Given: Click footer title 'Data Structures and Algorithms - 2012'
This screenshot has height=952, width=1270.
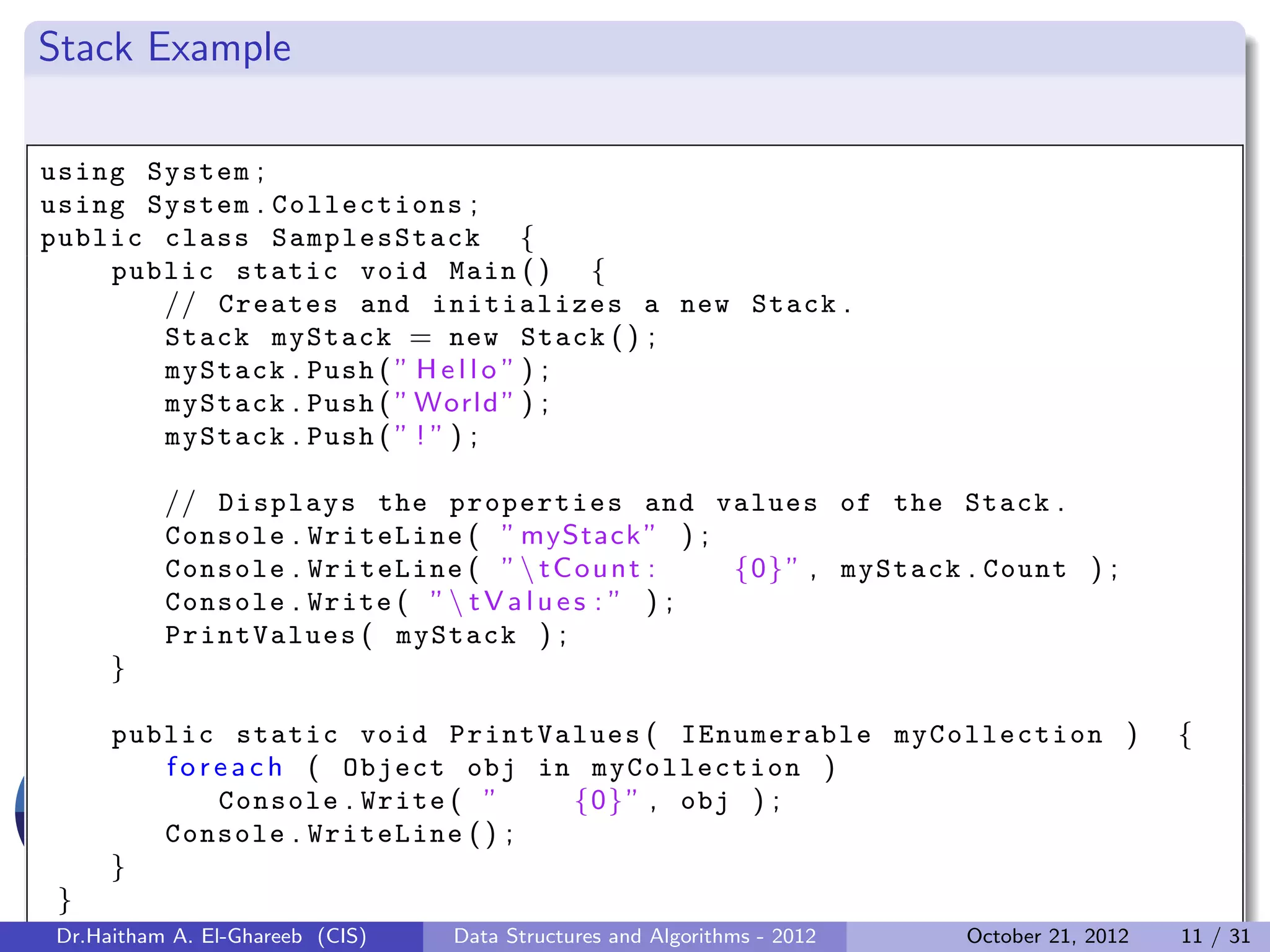Looking at the screenshot, I should (x=635, y=936).
